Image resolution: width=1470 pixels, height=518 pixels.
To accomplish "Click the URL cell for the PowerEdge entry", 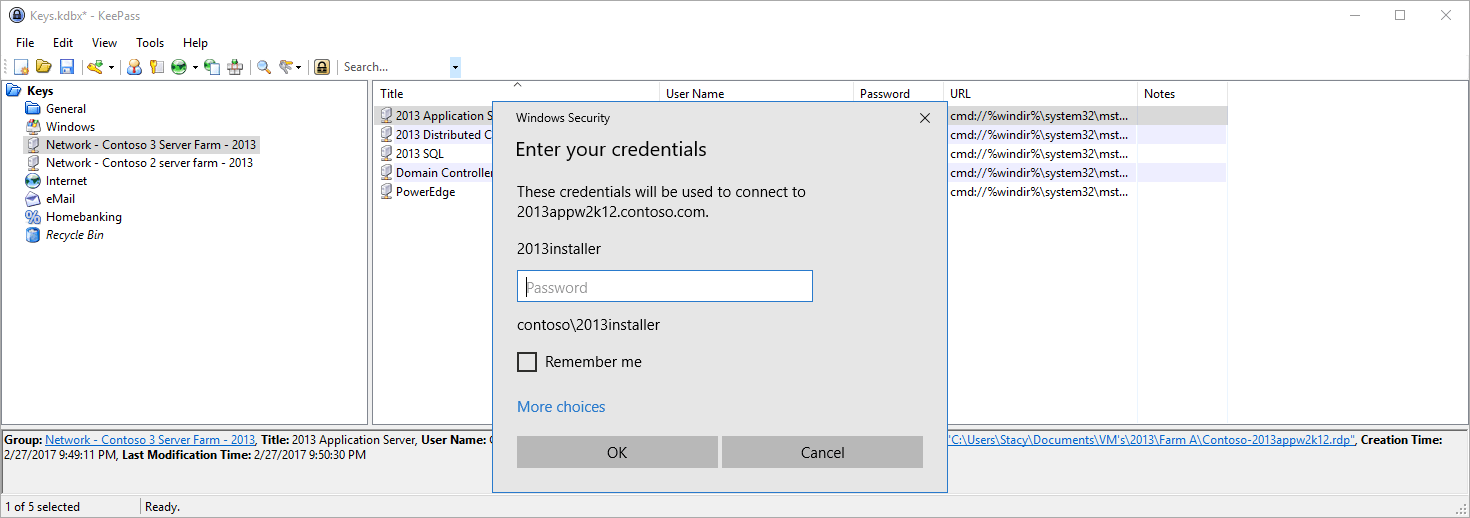I will click(x=1040, y=192).
